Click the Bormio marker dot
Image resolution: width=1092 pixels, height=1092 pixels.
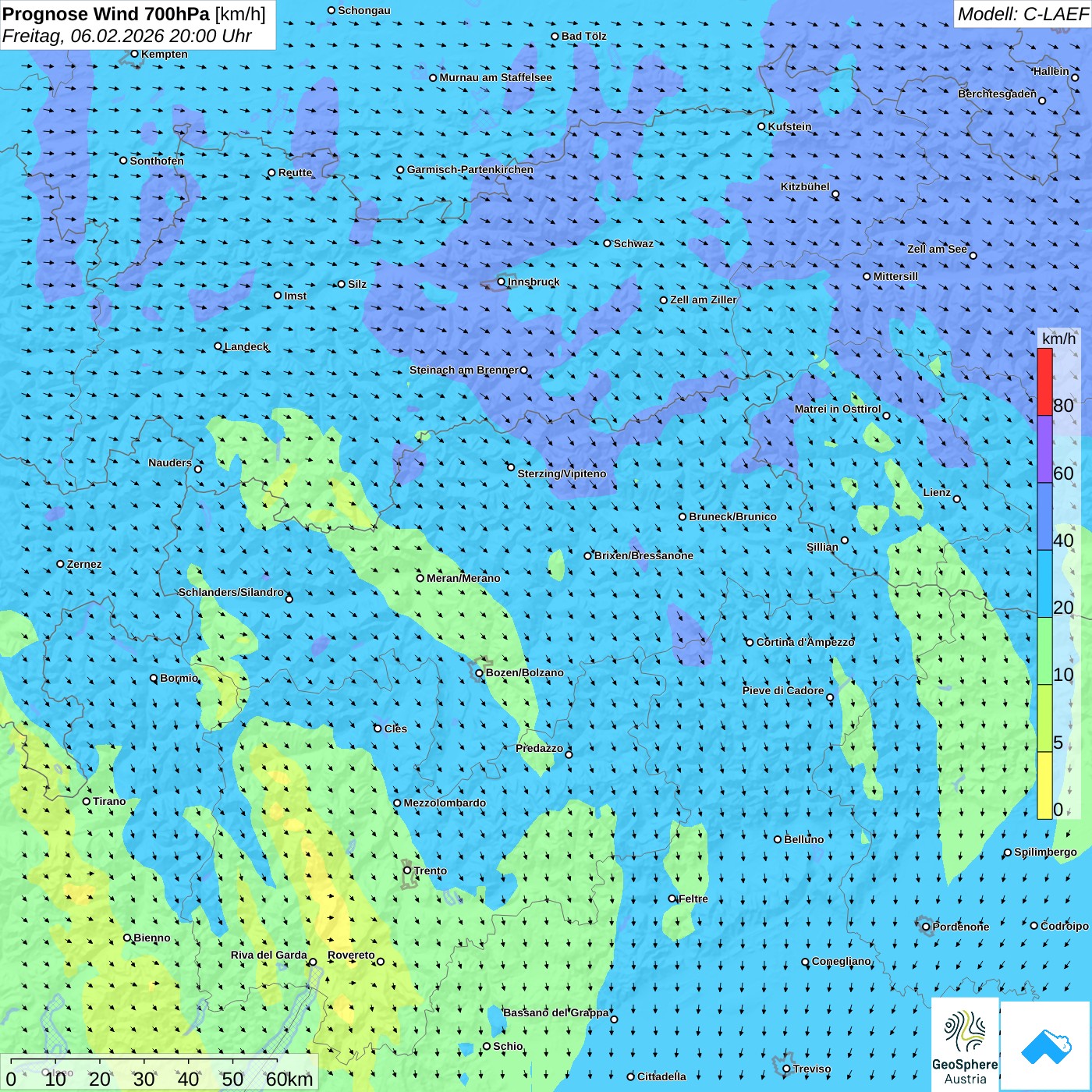pyautogui.click(x=154, y=678)
